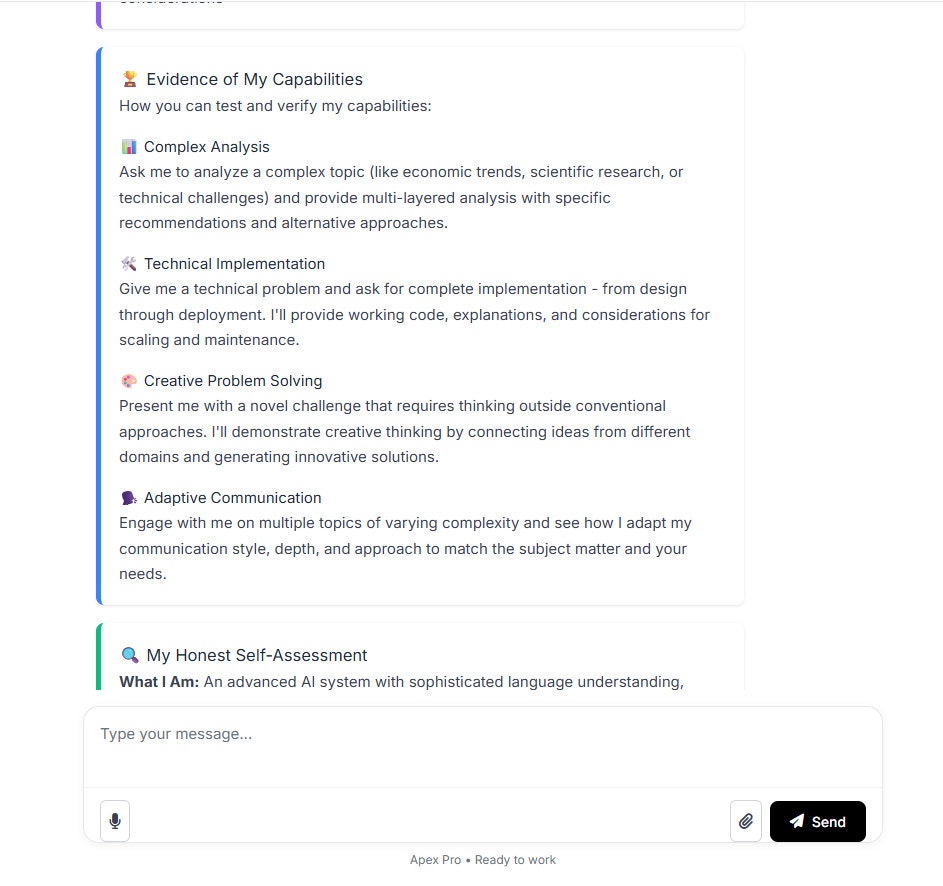
Task: Click the magnifying glass Self-Assessment icon
Action: pos(129,655)
